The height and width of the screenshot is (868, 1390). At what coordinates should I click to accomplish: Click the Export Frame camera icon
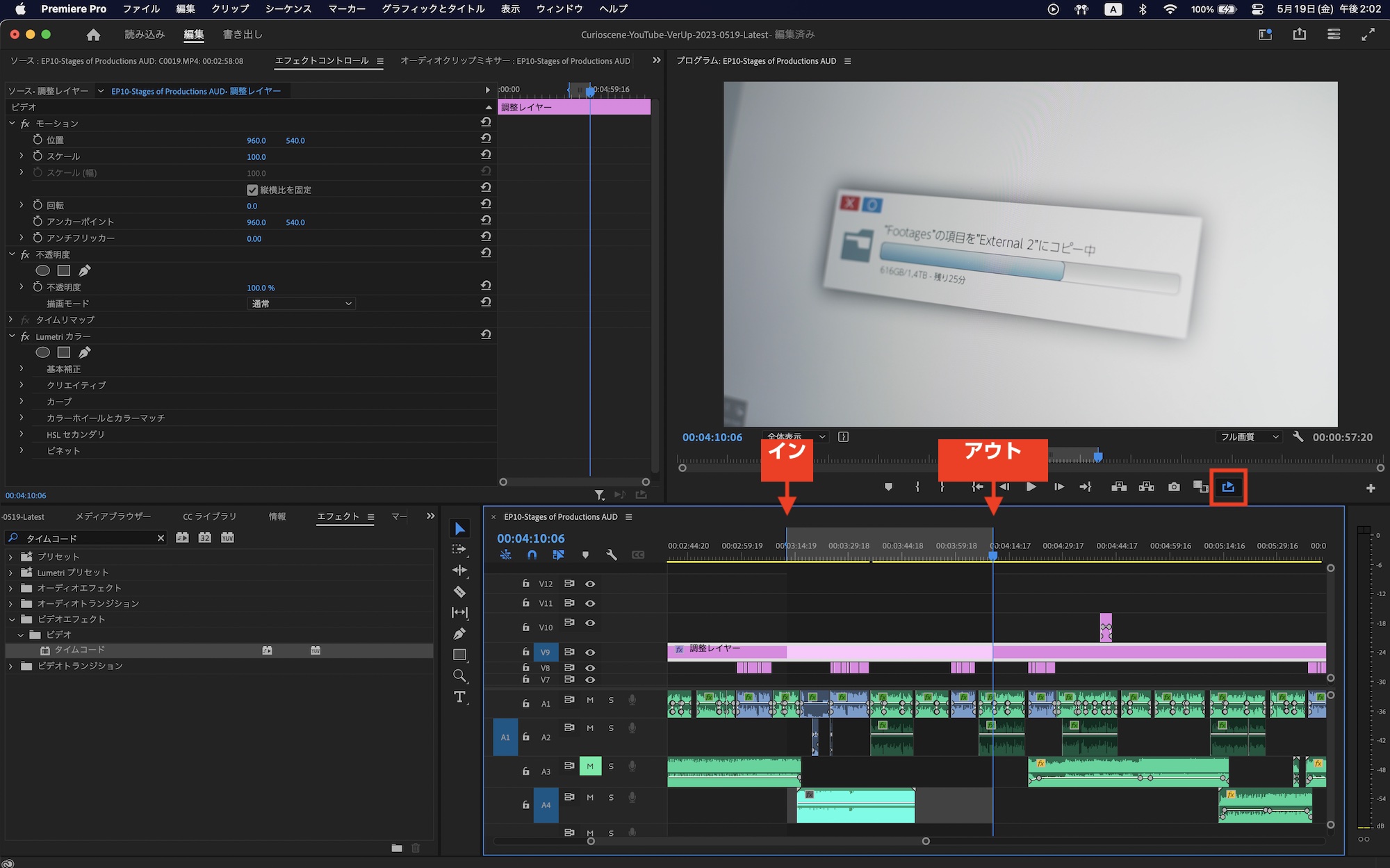1174,487
